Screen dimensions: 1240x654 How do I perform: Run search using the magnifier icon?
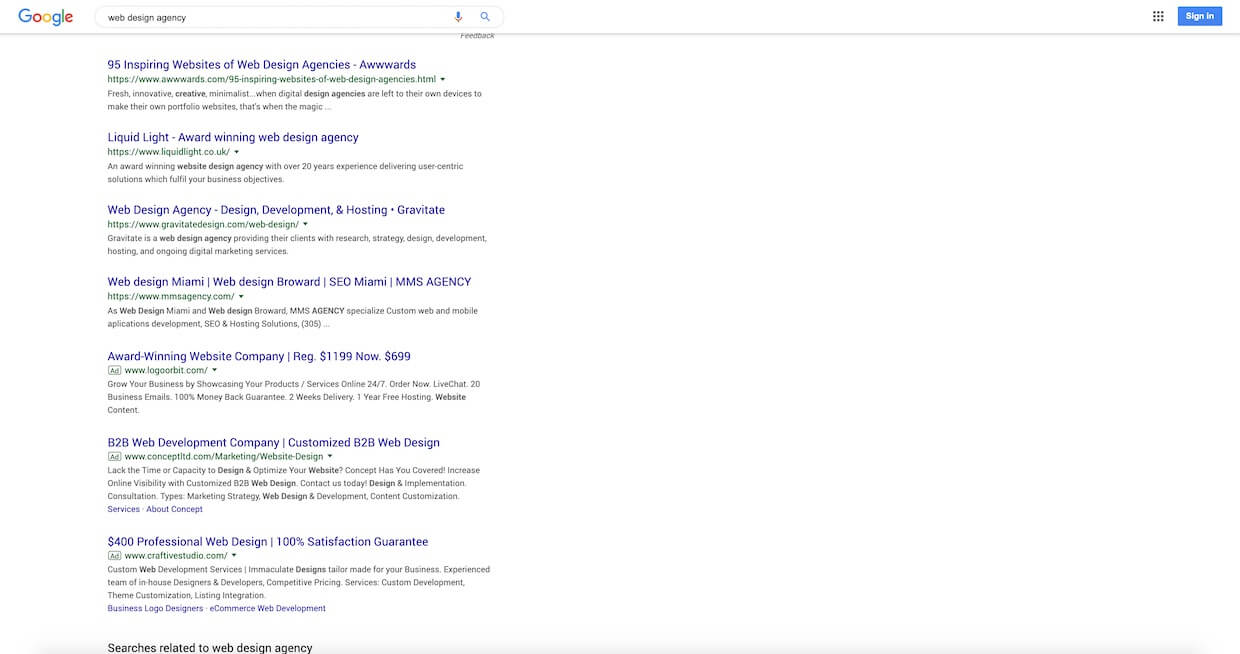[x=485, y=17]
